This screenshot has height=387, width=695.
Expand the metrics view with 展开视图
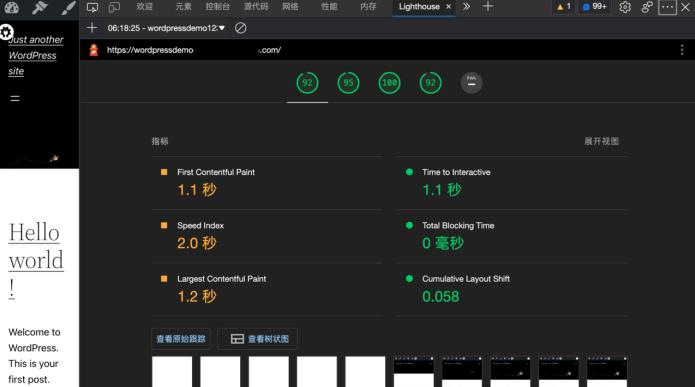click(601, 141)
